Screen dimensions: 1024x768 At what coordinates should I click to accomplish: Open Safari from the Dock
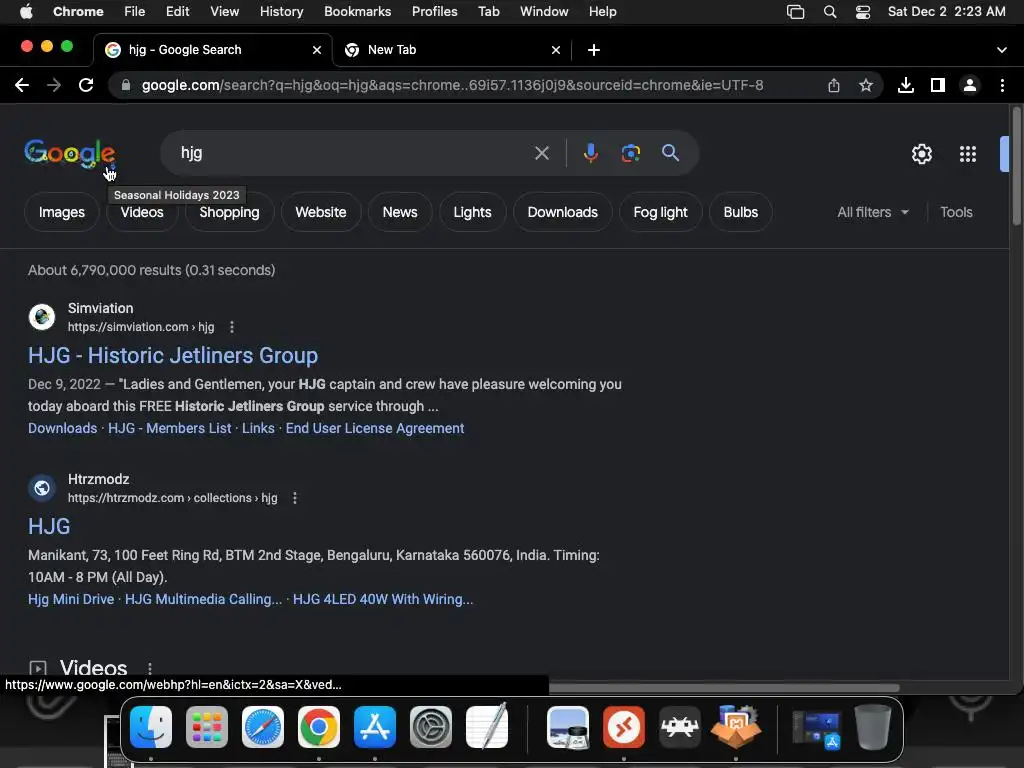coord(263,727)
